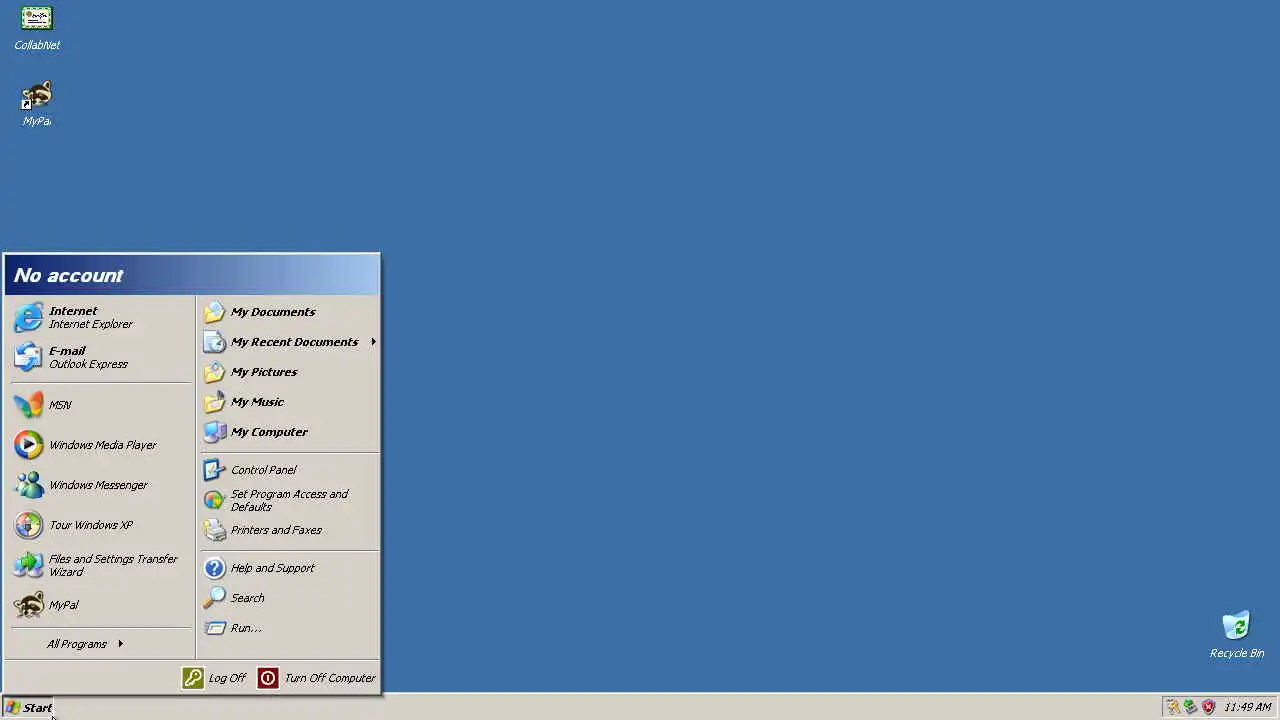
Task: Open Help and Support
Action: point(289,568)
